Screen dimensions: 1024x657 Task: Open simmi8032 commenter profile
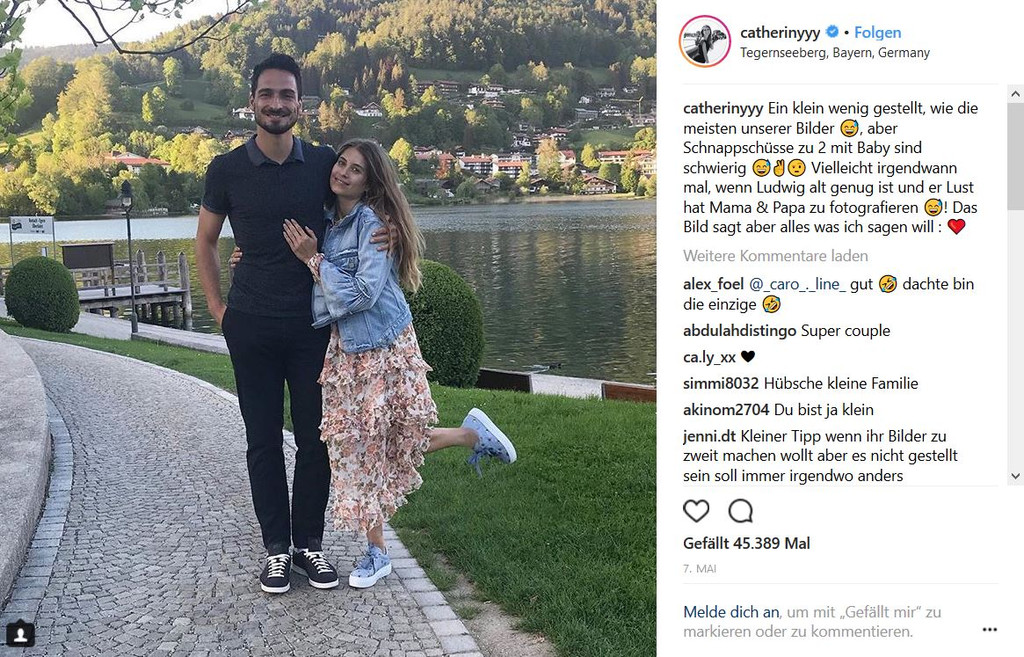[x=721, y=383]
